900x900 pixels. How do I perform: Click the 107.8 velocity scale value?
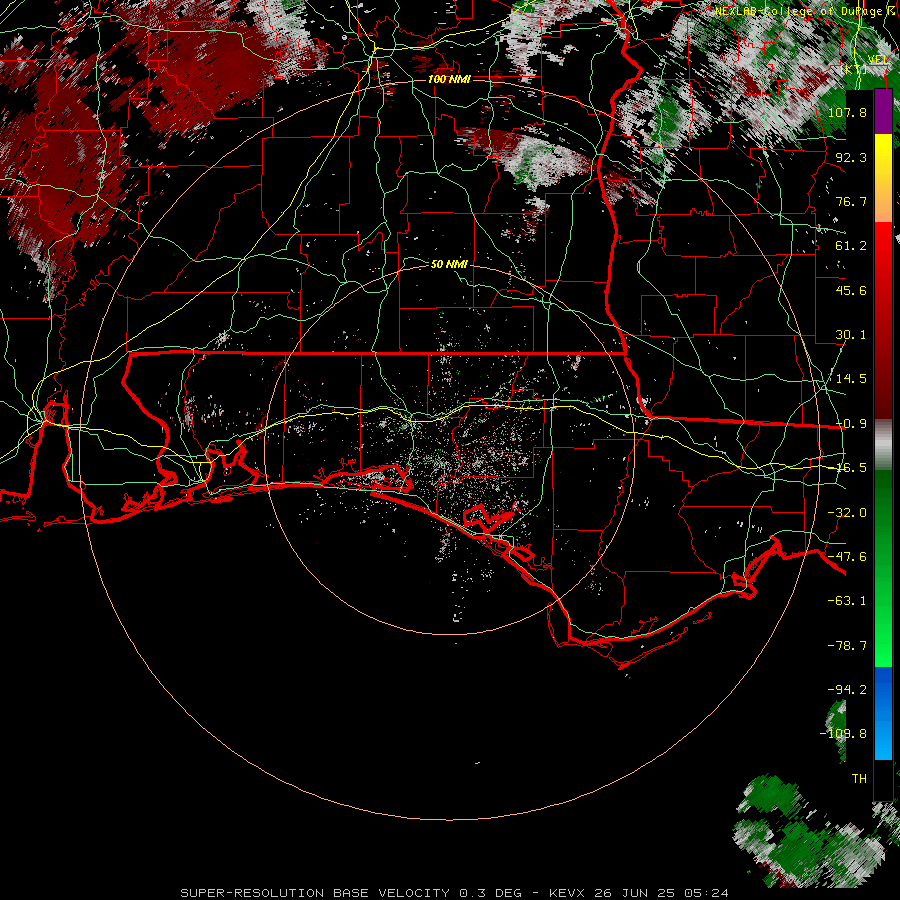[847, 112]
